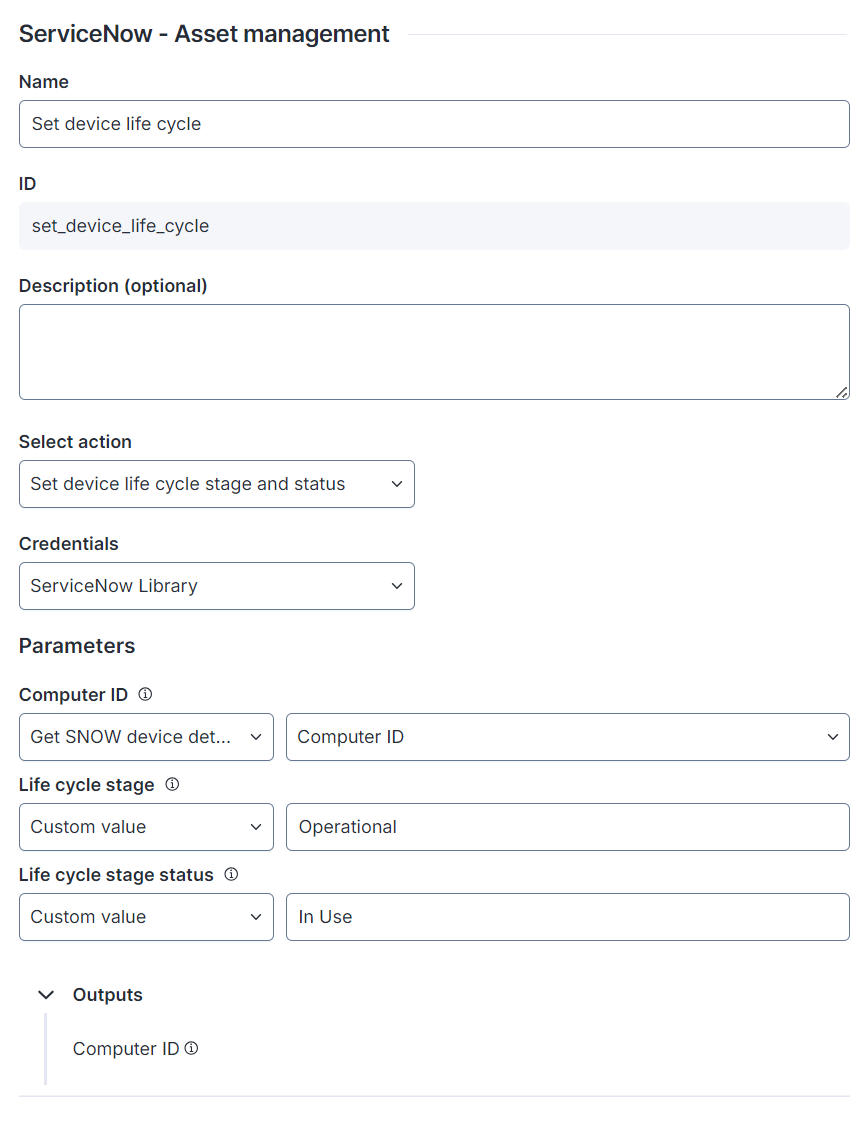Open Life cycle stage Custom value dropdown
The height and width of the screenshot is (1125, 865).
(146, 827)
